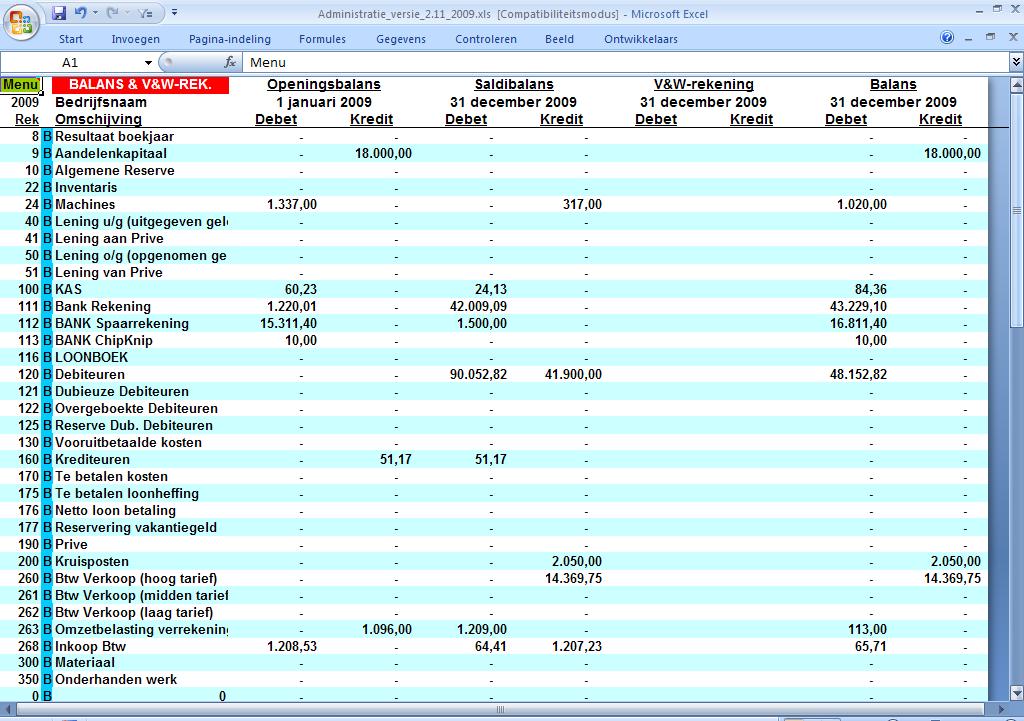Expand the Customize Quick Access Toolbar dropdown

point(175,13)
